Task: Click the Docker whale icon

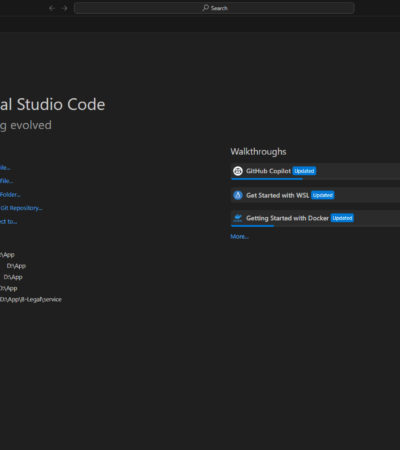Action: point(238,218)
